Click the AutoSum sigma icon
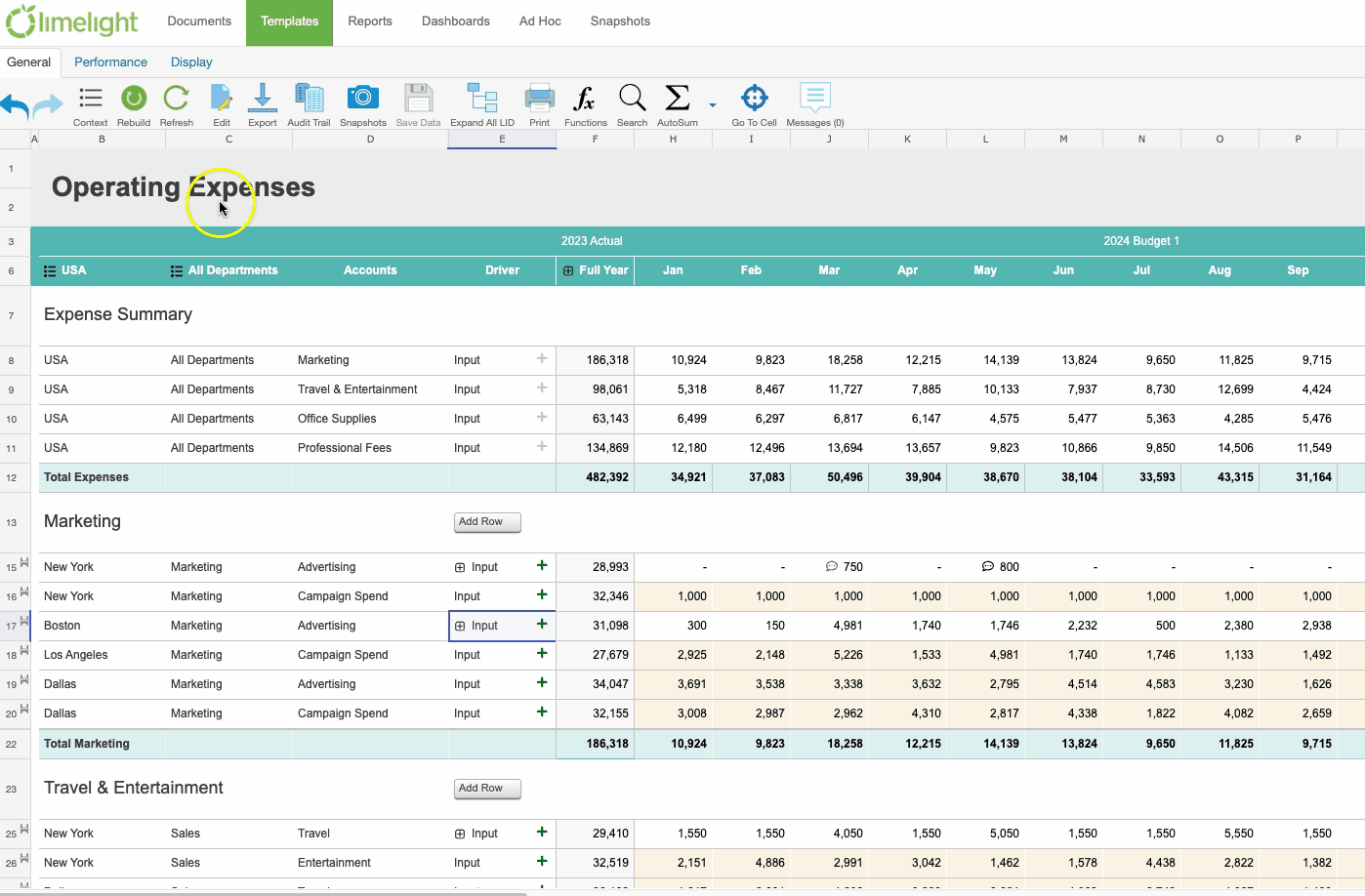Image resolution: width=1365 pixels, height=896 pixels. (677, 99)
